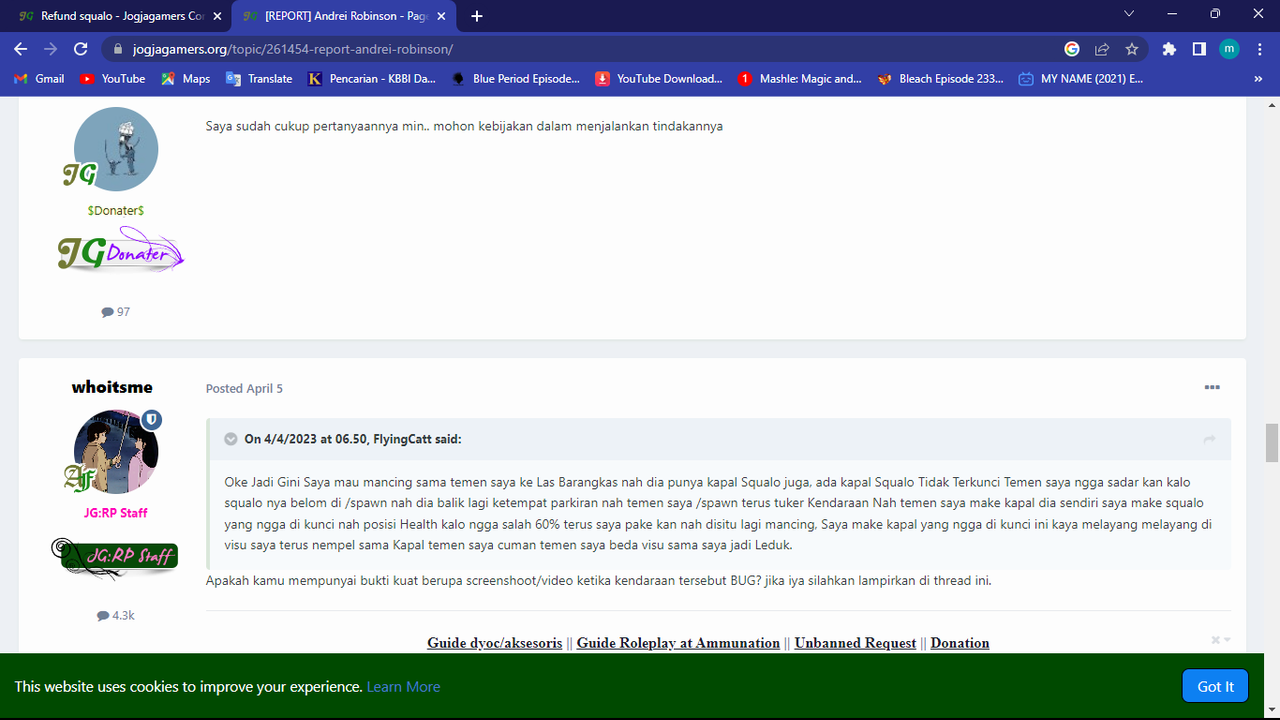The image size is (1280, 720).
Task: Jump to the quoted post arrow
Action: pos(1209,439)
